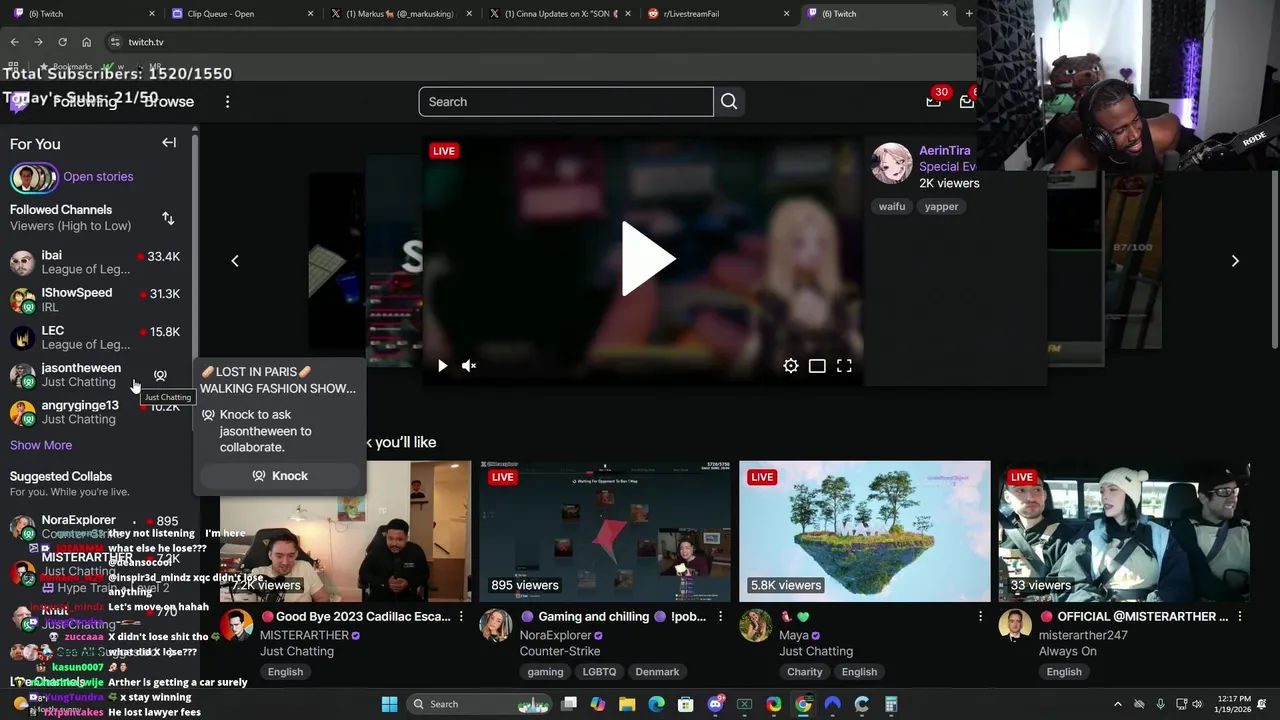Select ibai followed channel
Image resolution: width=1280 pixels, height=720 pixels.
point(95,262)
